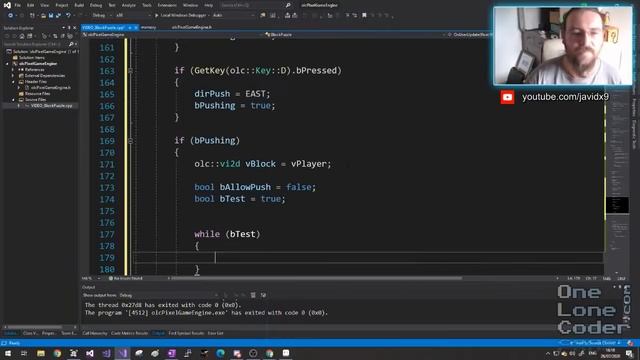
Task: Open the Debug menu
Action: (x=96, y=5)
